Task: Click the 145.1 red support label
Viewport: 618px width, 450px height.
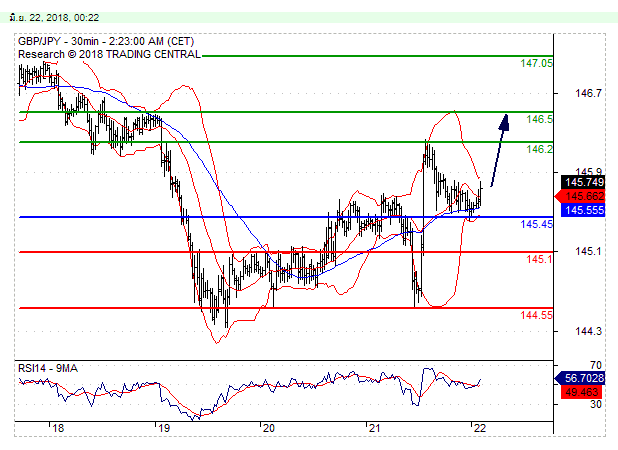Action: (x=539, y=259)
